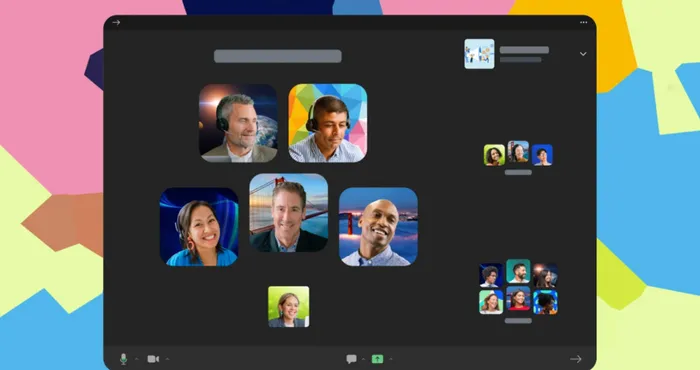Click the top-left arrow icon
The width and height of the screenshot is (700, 370).
click(x=116, y=22)
